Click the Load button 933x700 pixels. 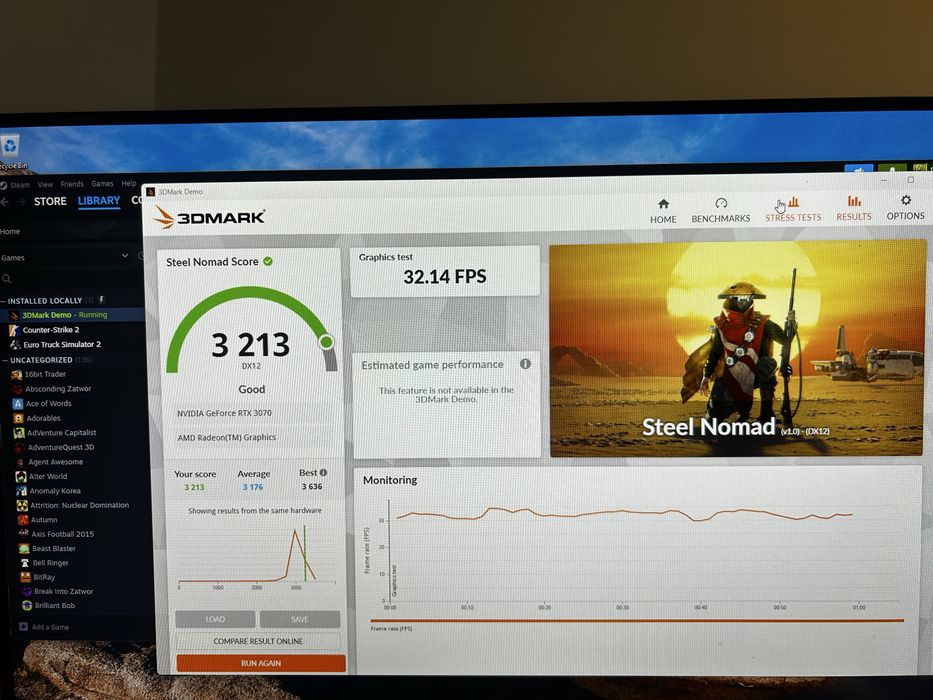point(215,619)
